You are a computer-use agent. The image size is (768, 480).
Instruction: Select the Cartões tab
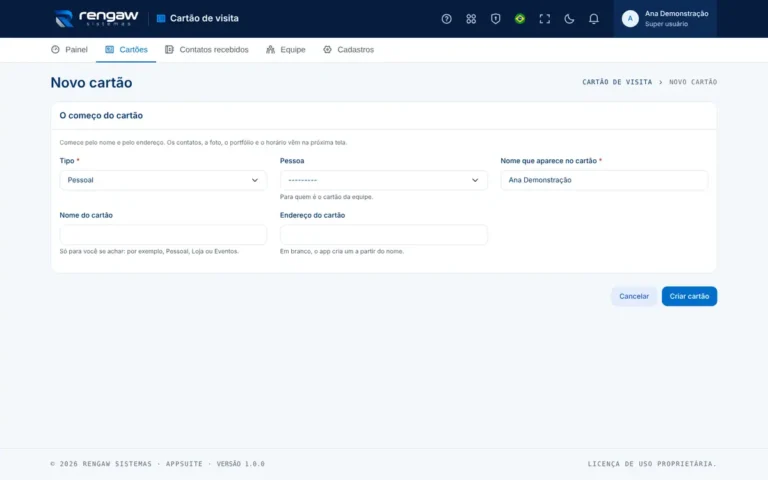tap(126, 49)
